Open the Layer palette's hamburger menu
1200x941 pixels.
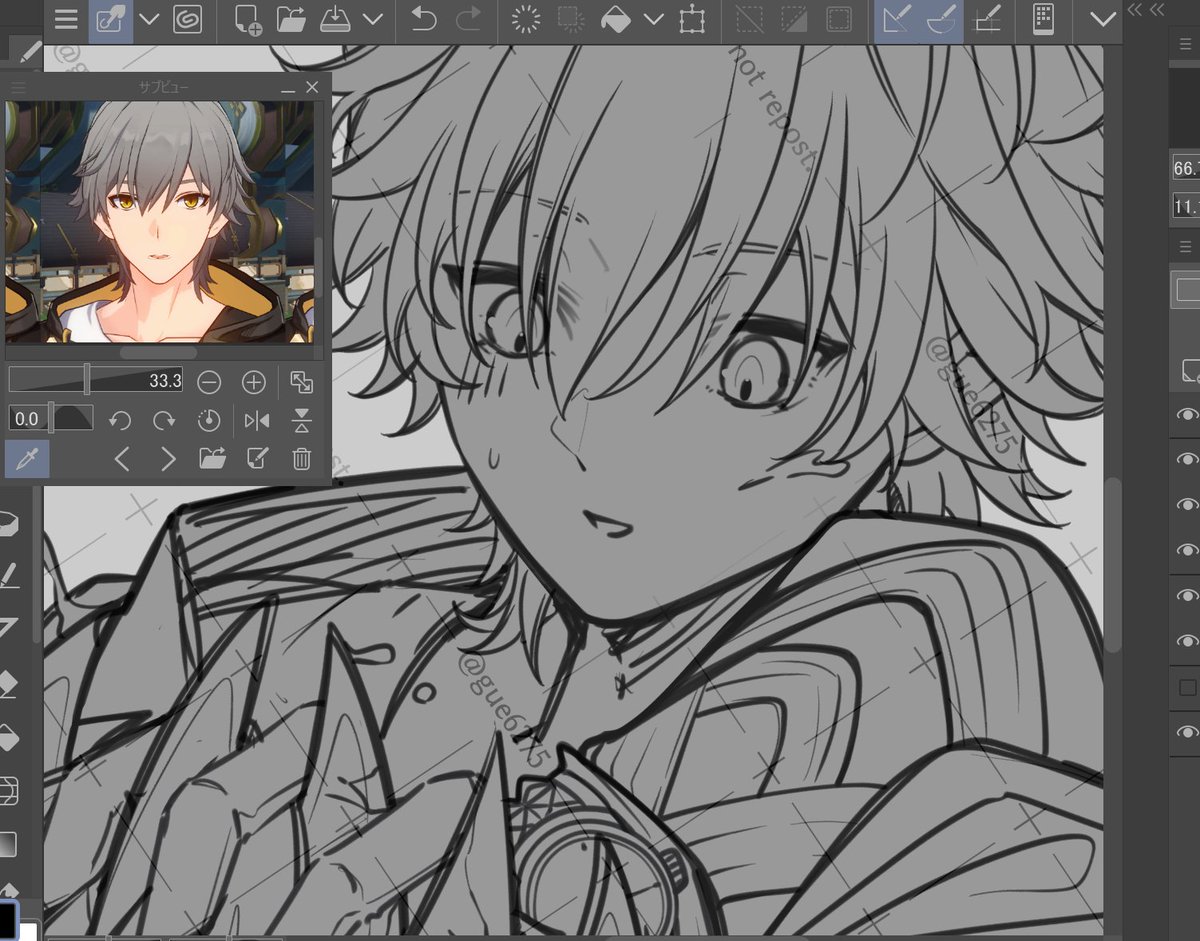[x=1187, y=246]
